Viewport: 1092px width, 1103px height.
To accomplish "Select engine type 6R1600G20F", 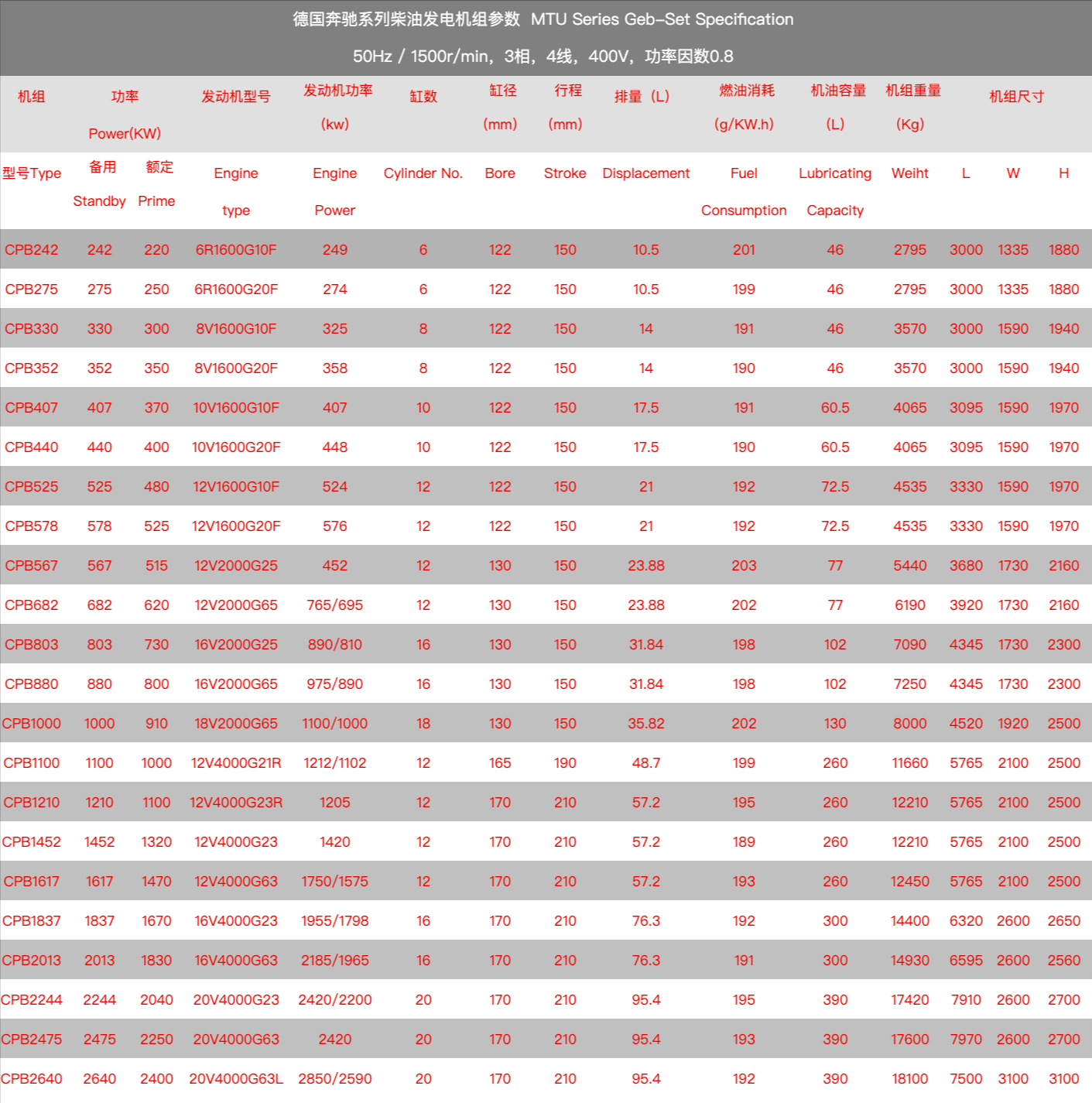I will [x=236, y=289].
